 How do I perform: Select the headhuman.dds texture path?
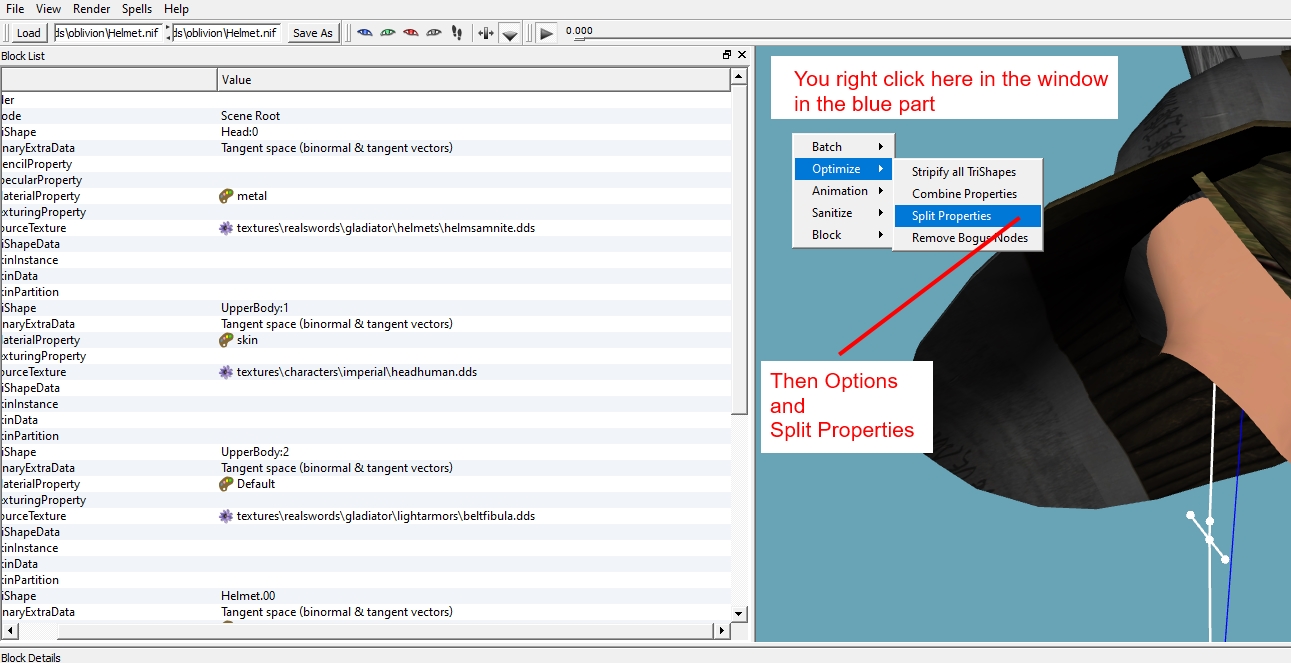pyautogui.click(x=356, y=372)
